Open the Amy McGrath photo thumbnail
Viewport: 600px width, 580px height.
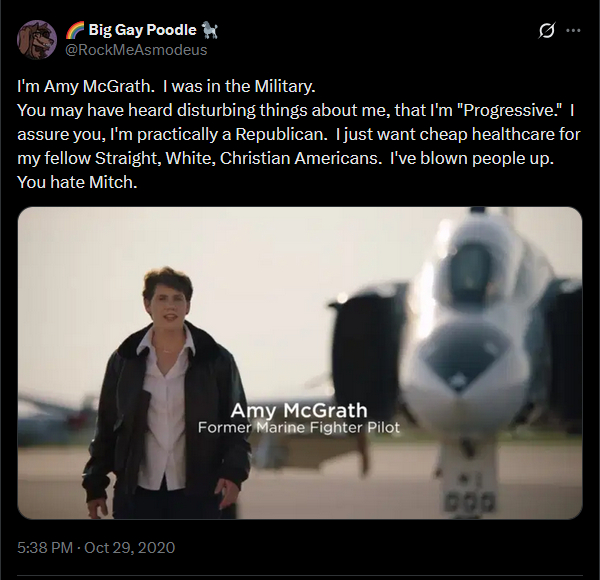pos(300,363)
